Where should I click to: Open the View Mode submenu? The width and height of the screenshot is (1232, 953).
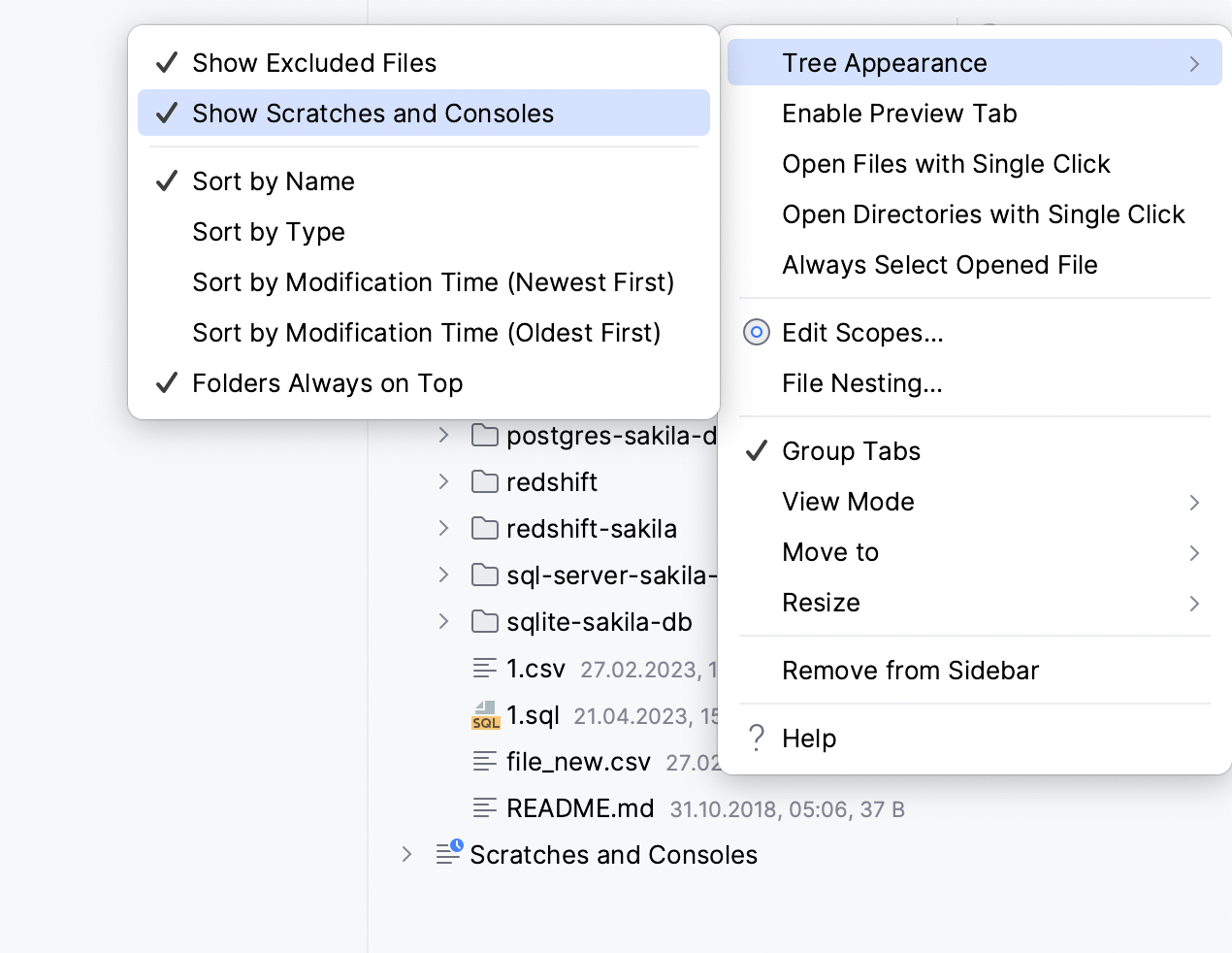[848, 502]
